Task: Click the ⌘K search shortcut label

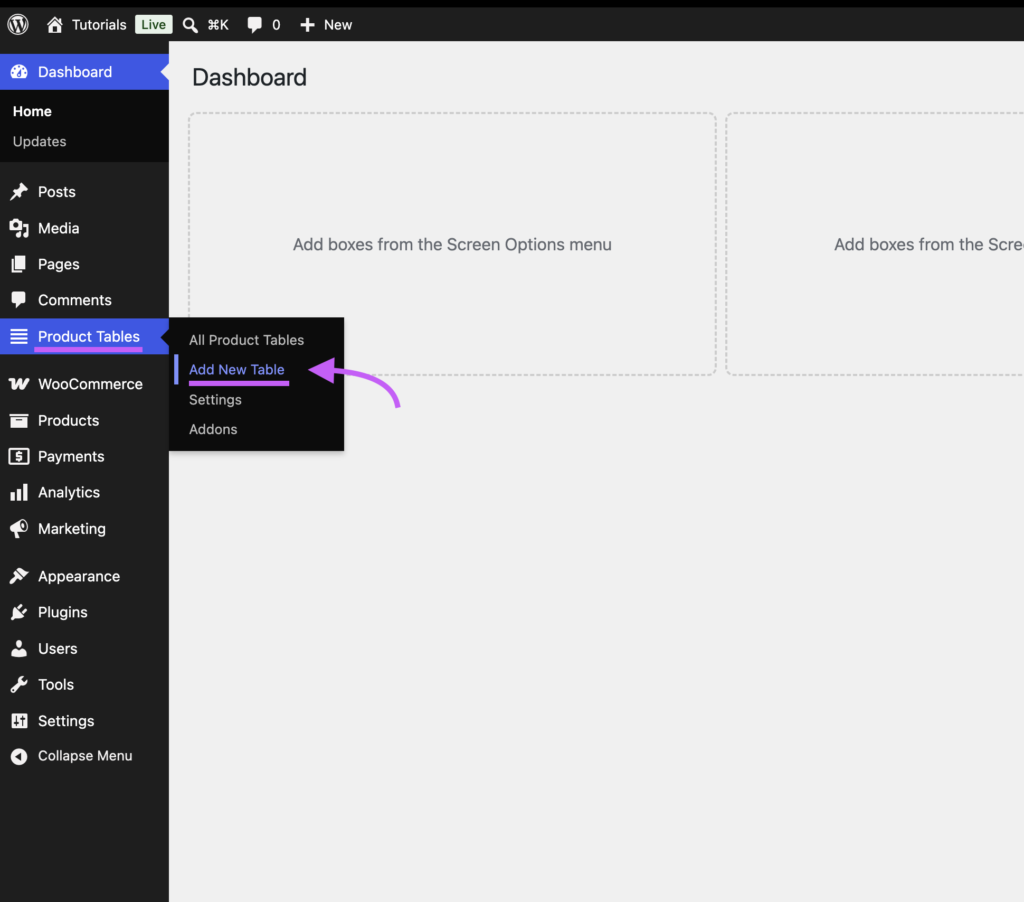Action: tap(217, 25)
